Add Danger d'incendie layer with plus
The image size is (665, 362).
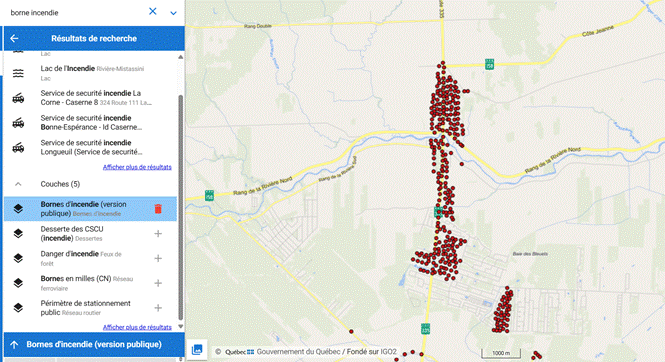pos(158,258)
